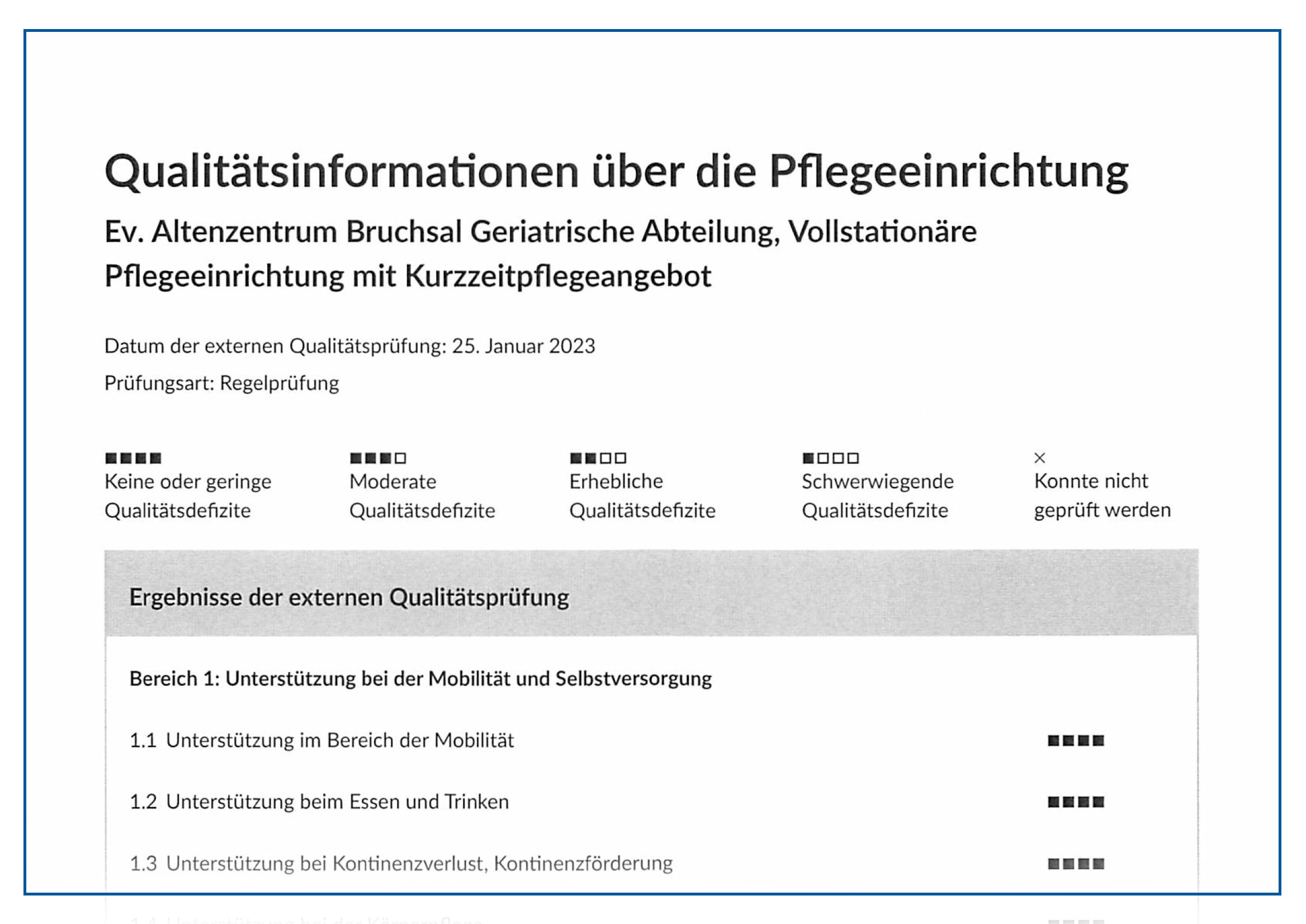Click row "1.2 Unterstützung beim Essen und Trinken"
This screenshot has width=1306, height=924.
(651, 802)
